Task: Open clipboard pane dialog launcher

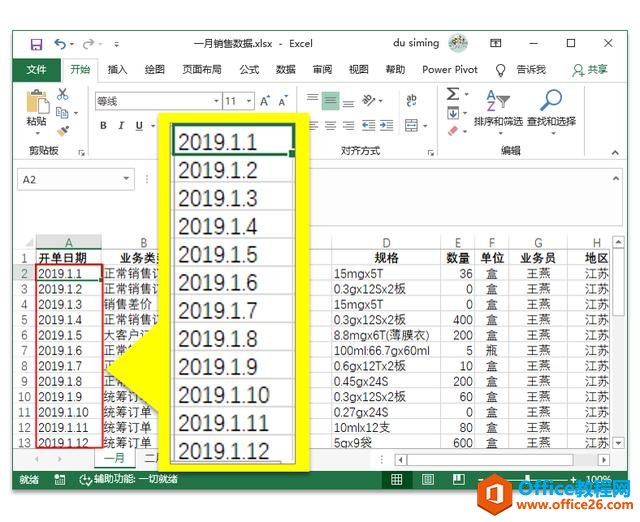Action: [82, 153]
